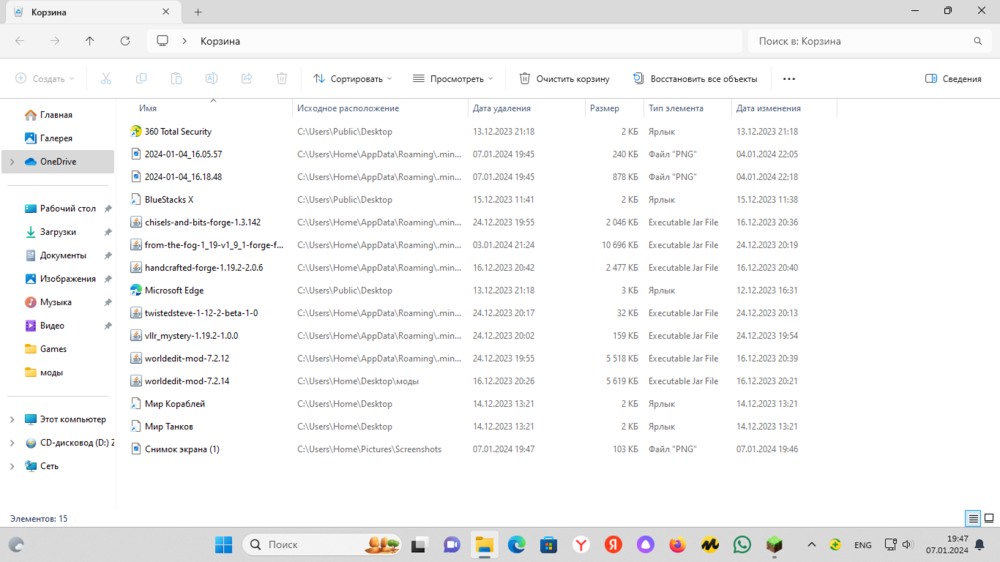Click the computer icon in address bar

tap(163, 41)
